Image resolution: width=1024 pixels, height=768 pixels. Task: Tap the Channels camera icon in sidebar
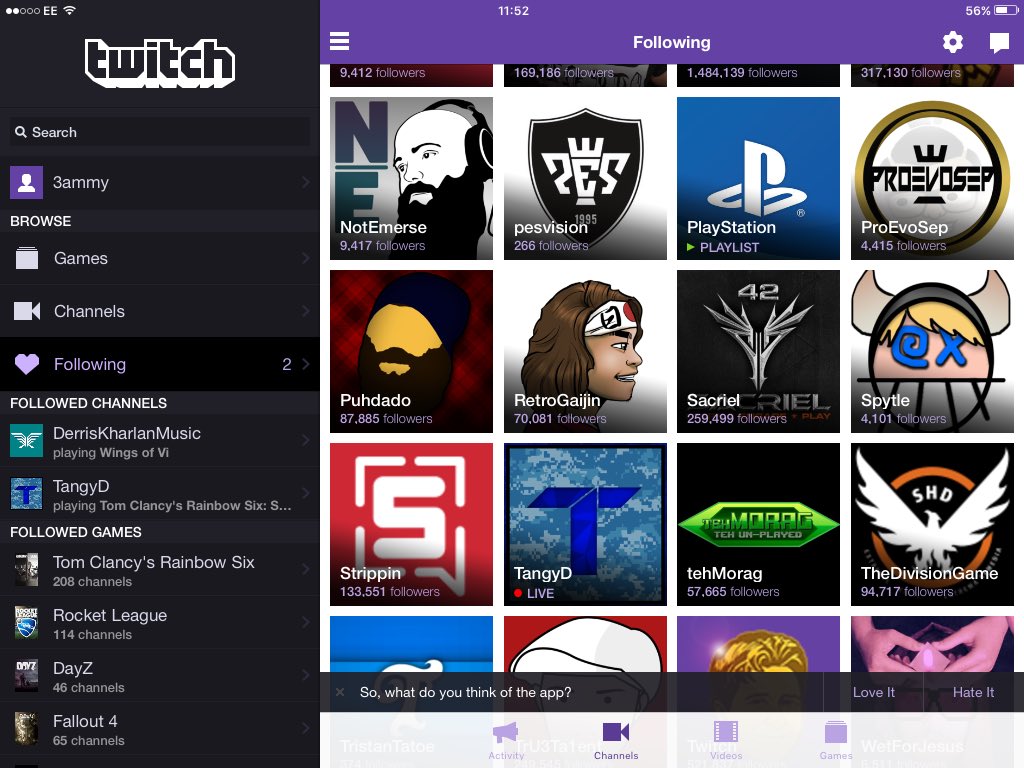(27, 311)
